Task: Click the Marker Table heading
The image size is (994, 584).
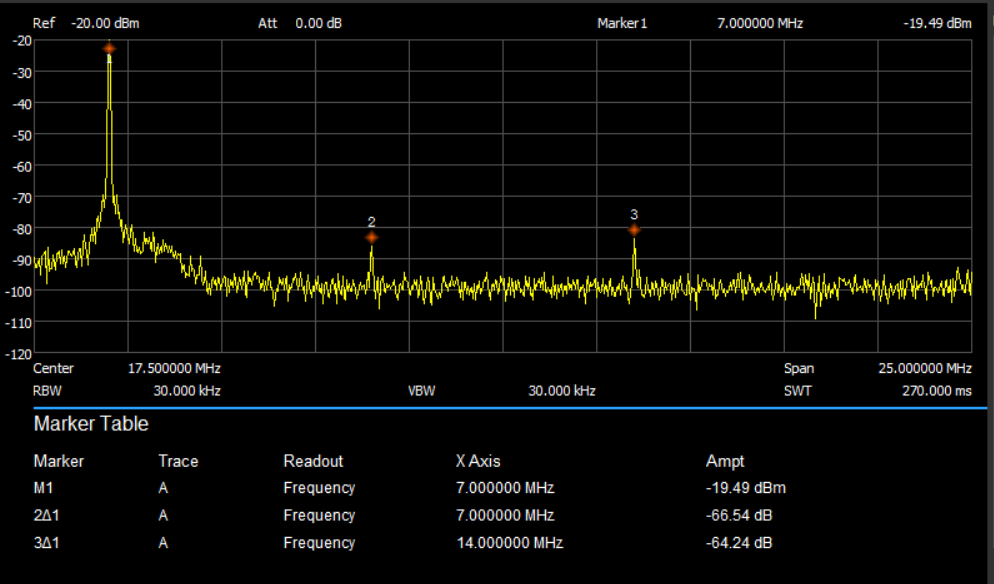Action: click(91, 424)
